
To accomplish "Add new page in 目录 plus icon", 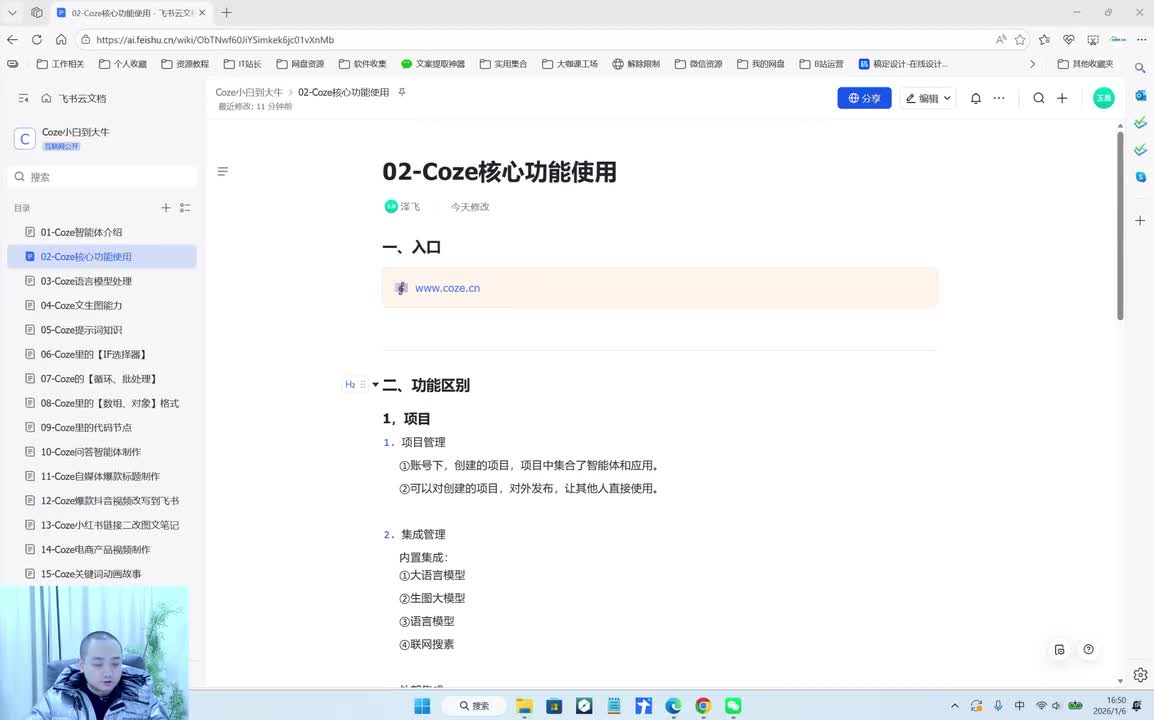I will coord(166,208).
